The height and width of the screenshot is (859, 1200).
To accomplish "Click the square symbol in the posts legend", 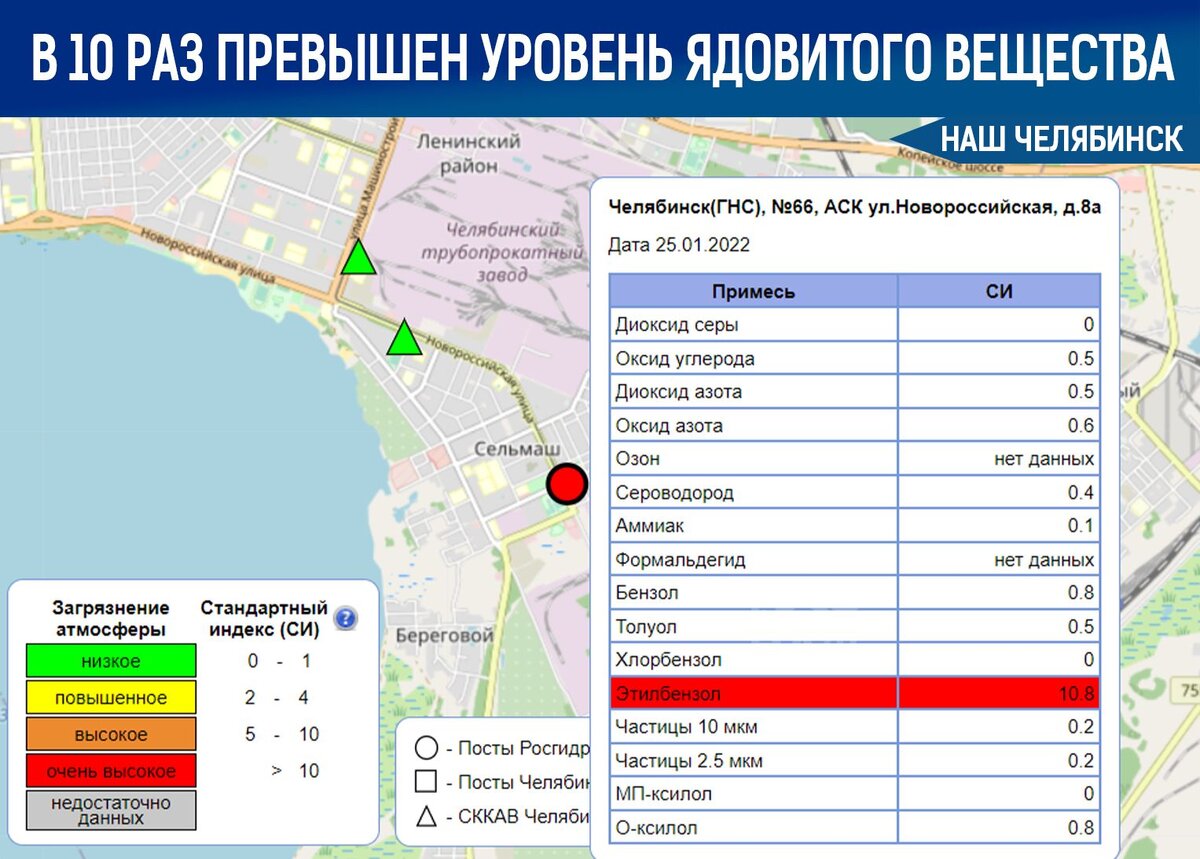I will click(426, 782).
